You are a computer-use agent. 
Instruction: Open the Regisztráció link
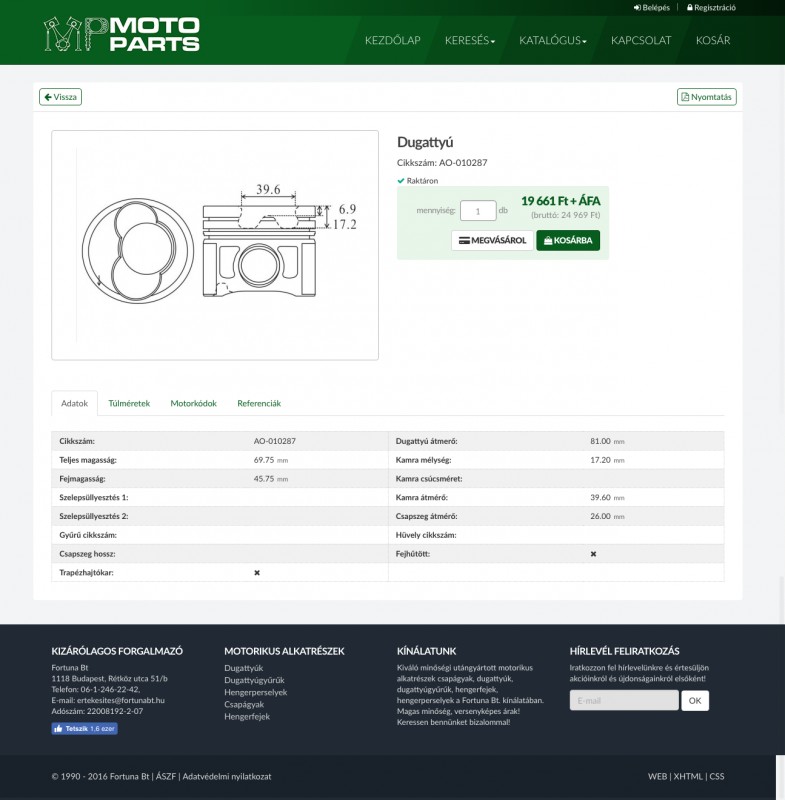click(x=711, y=7)
